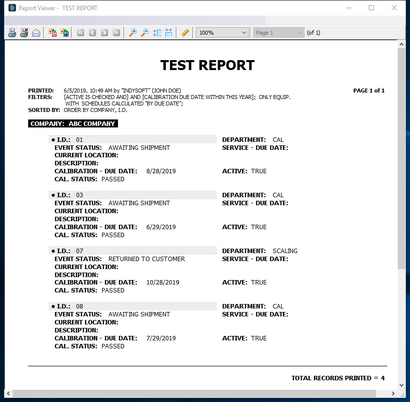Click the first export report icon
This screenshot has width=410, height=402.
[x=52, y=33]
